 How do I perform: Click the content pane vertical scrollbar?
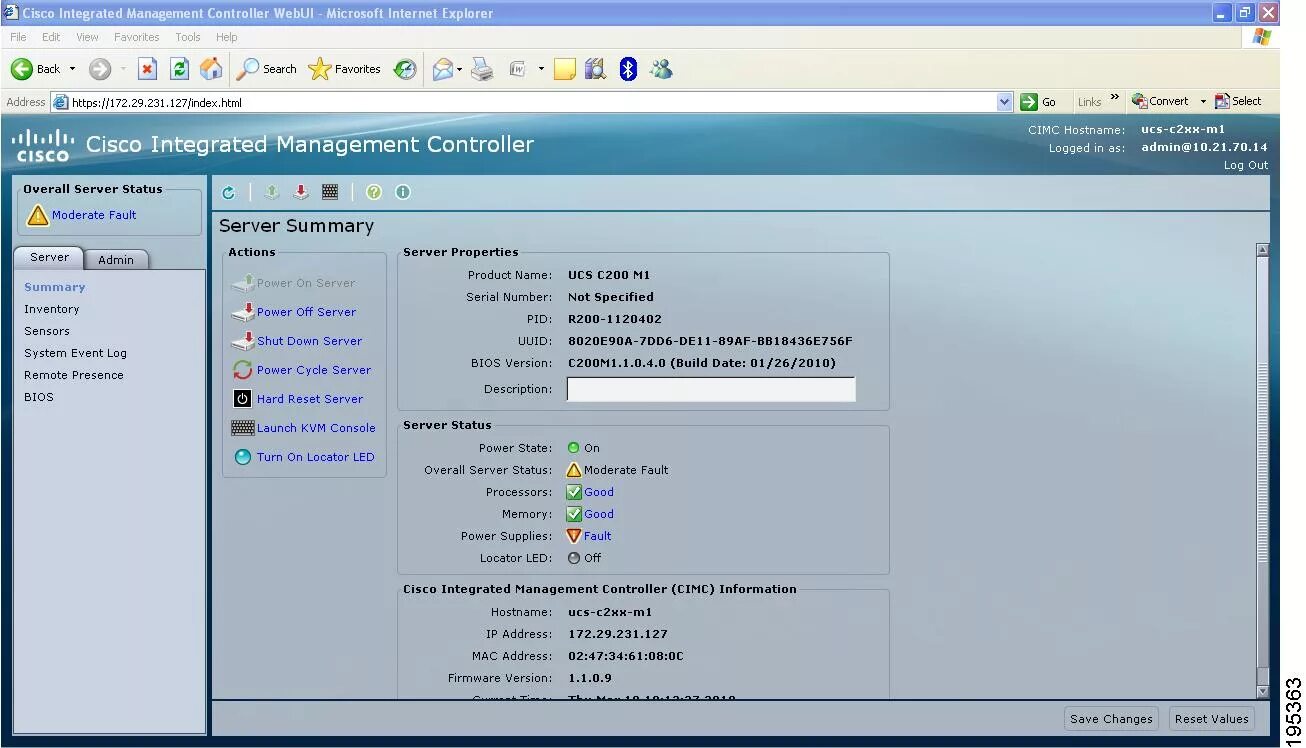(x=1262, y=470)
